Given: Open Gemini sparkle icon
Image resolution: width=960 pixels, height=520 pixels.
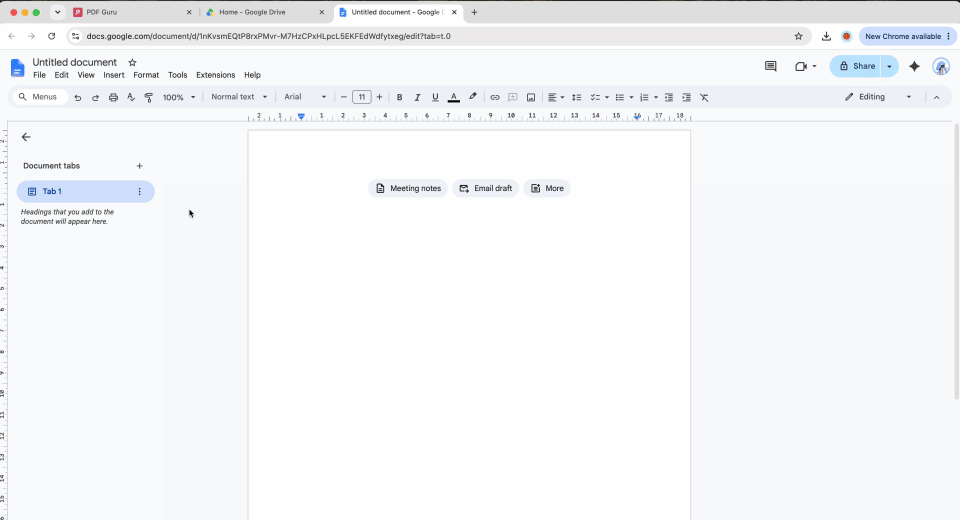Looking at the screenshot, I should coord(914,66).
